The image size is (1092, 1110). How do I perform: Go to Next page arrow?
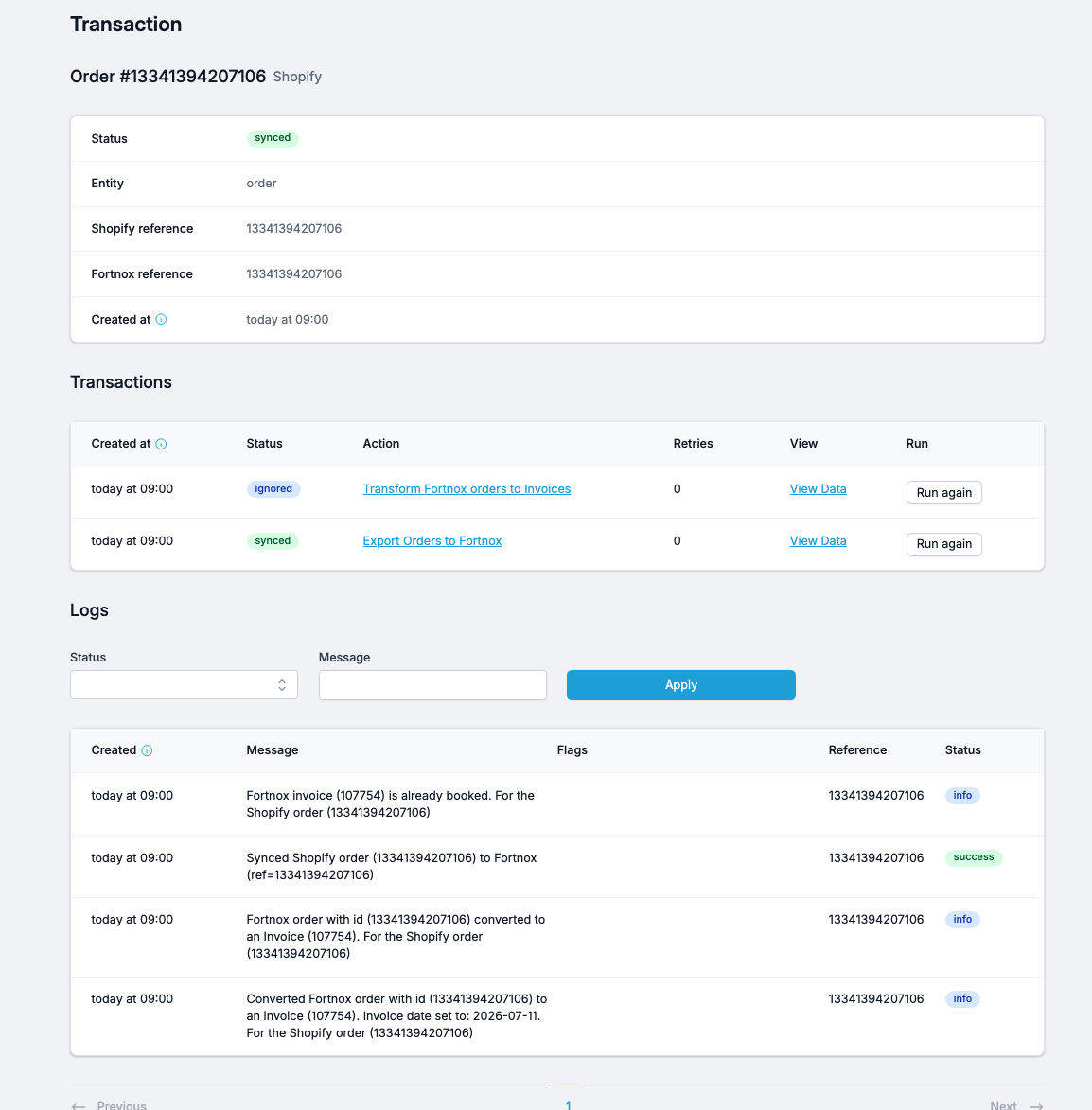[1036, 1105]
